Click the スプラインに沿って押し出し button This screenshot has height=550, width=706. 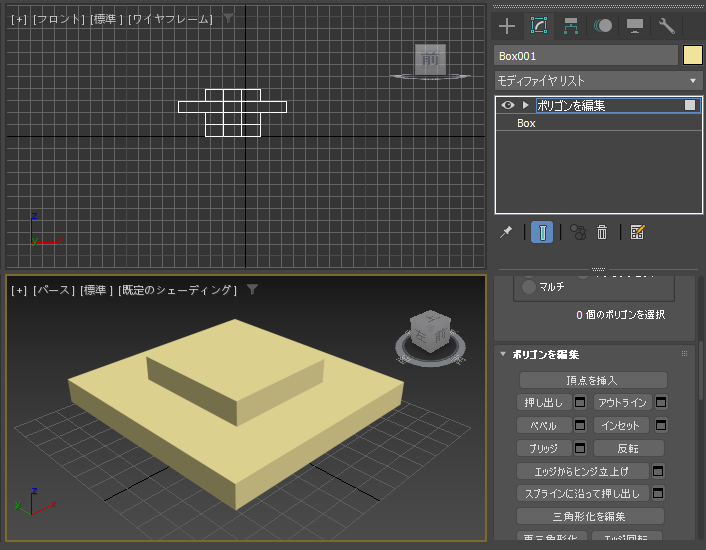click(x=583, y=493)
